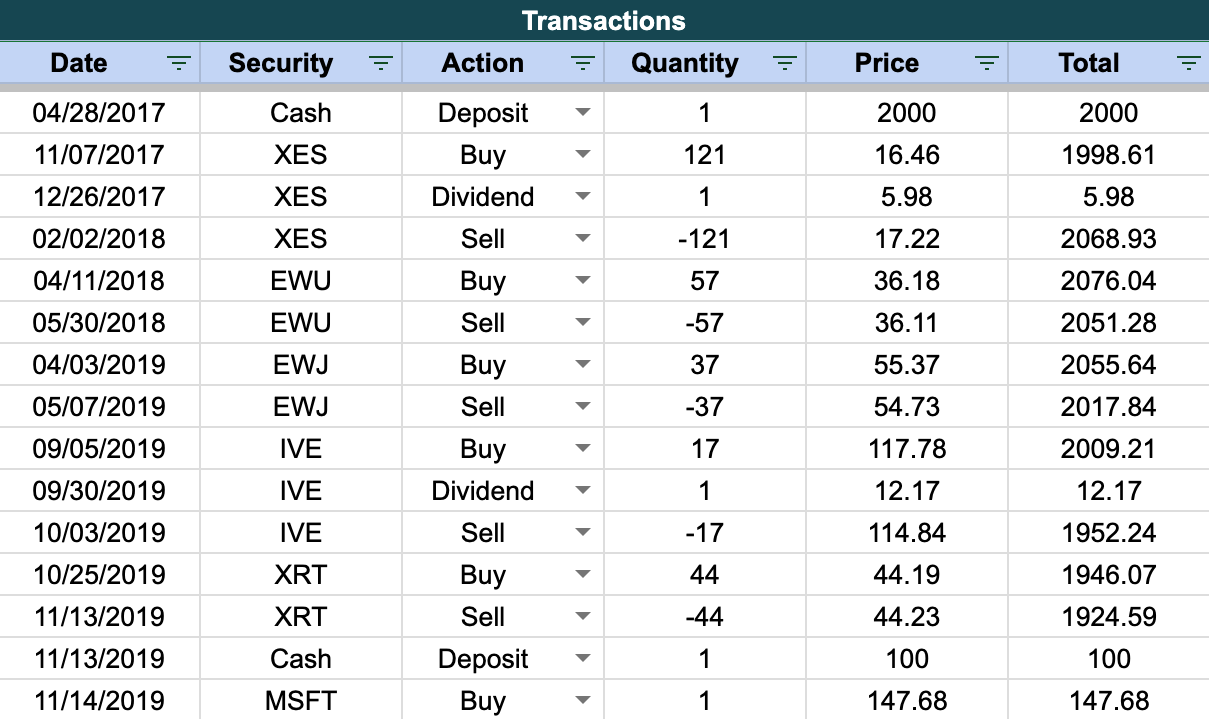Select the price cell showing 117.78

point(907,449)
